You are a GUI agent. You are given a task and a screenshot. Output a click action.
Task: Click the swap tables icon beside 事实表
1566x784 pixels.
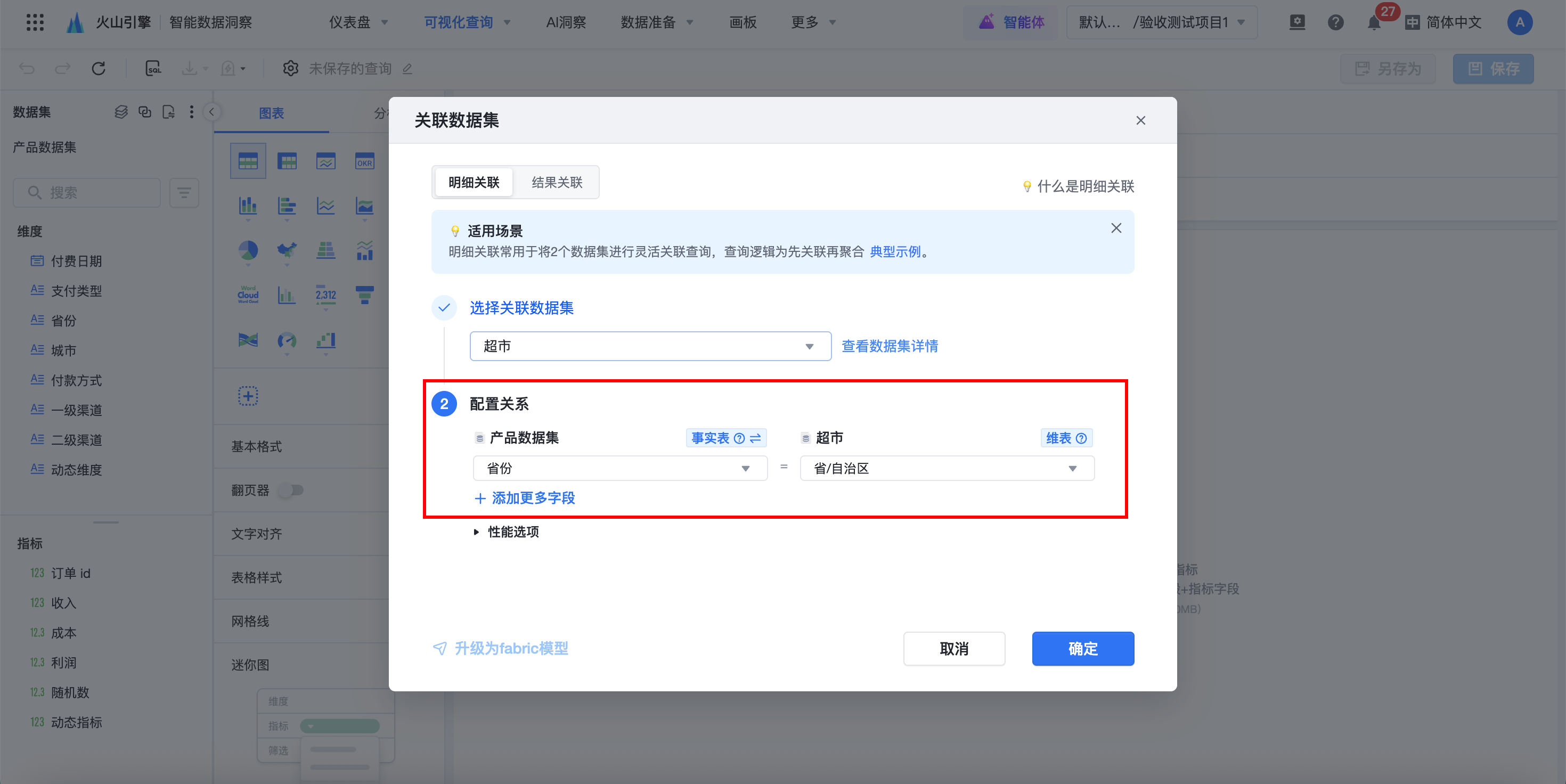pos(756,438)
